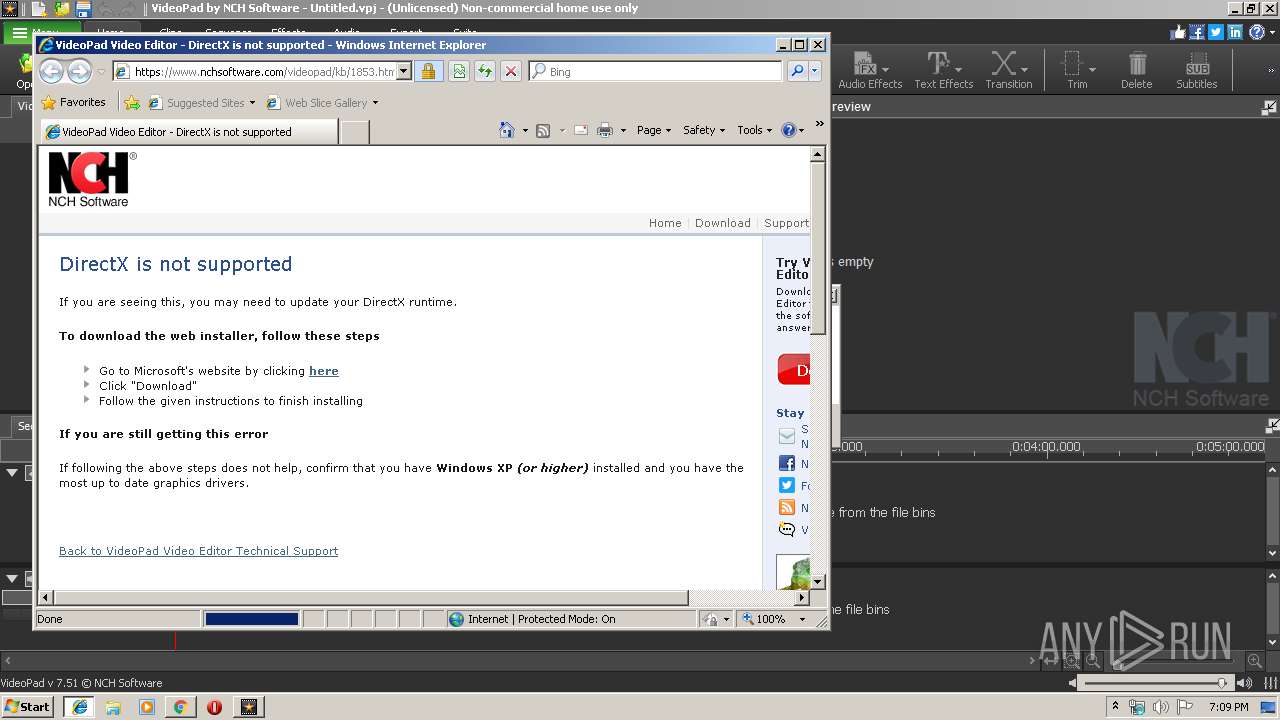Click the thumbs-up Like icon in VideoPad
This screenshot has height=720, width=1280.
point(1177,32)
